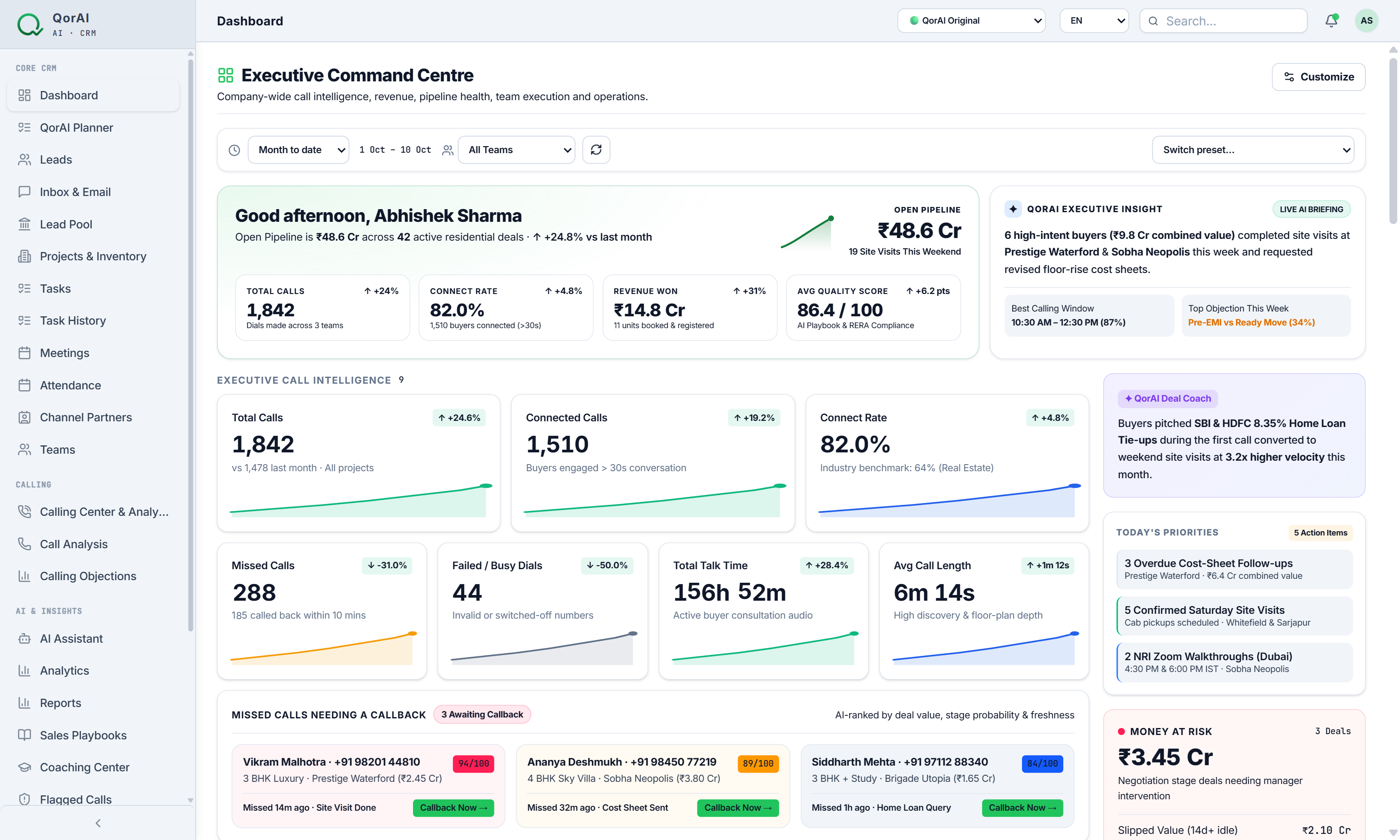Collapse the sidebar with the chevron arrow

(x=98, y=823)
